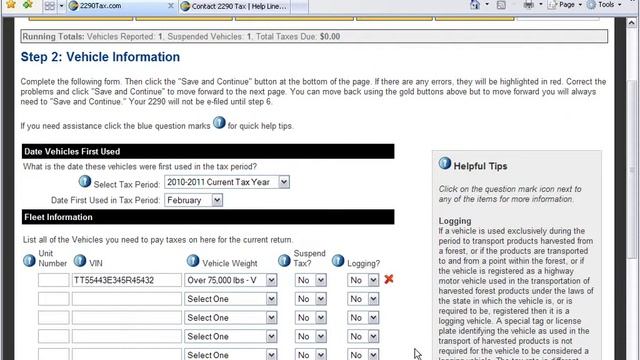Open Vehicle Weight dropdown in fourth row
The width and height of the screenshot is (640, 360).
pos(231,336)
